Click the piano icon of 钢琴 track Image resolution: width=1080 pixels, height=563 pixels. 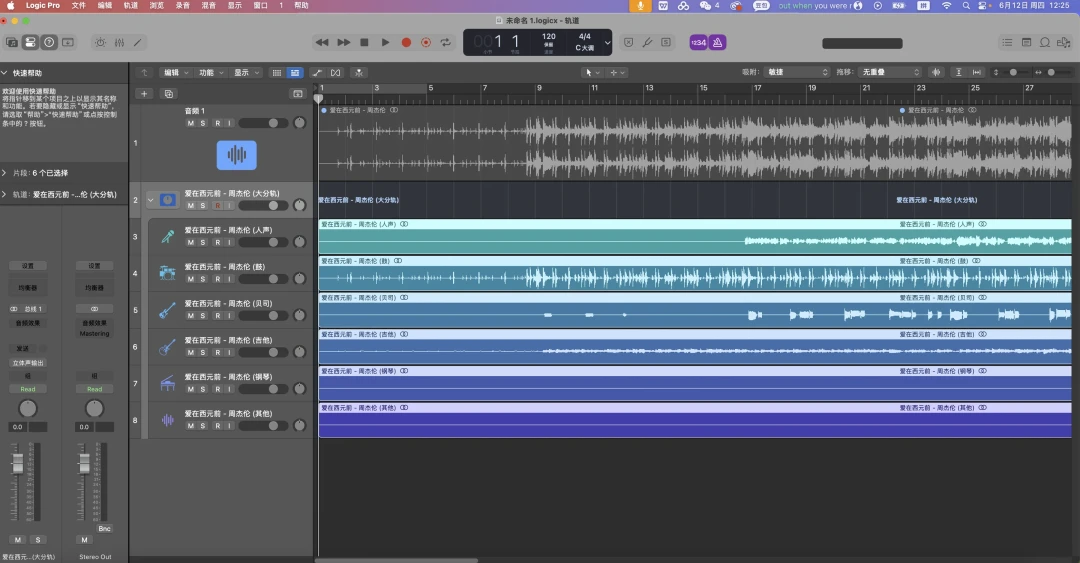click(x=167, y=383)
